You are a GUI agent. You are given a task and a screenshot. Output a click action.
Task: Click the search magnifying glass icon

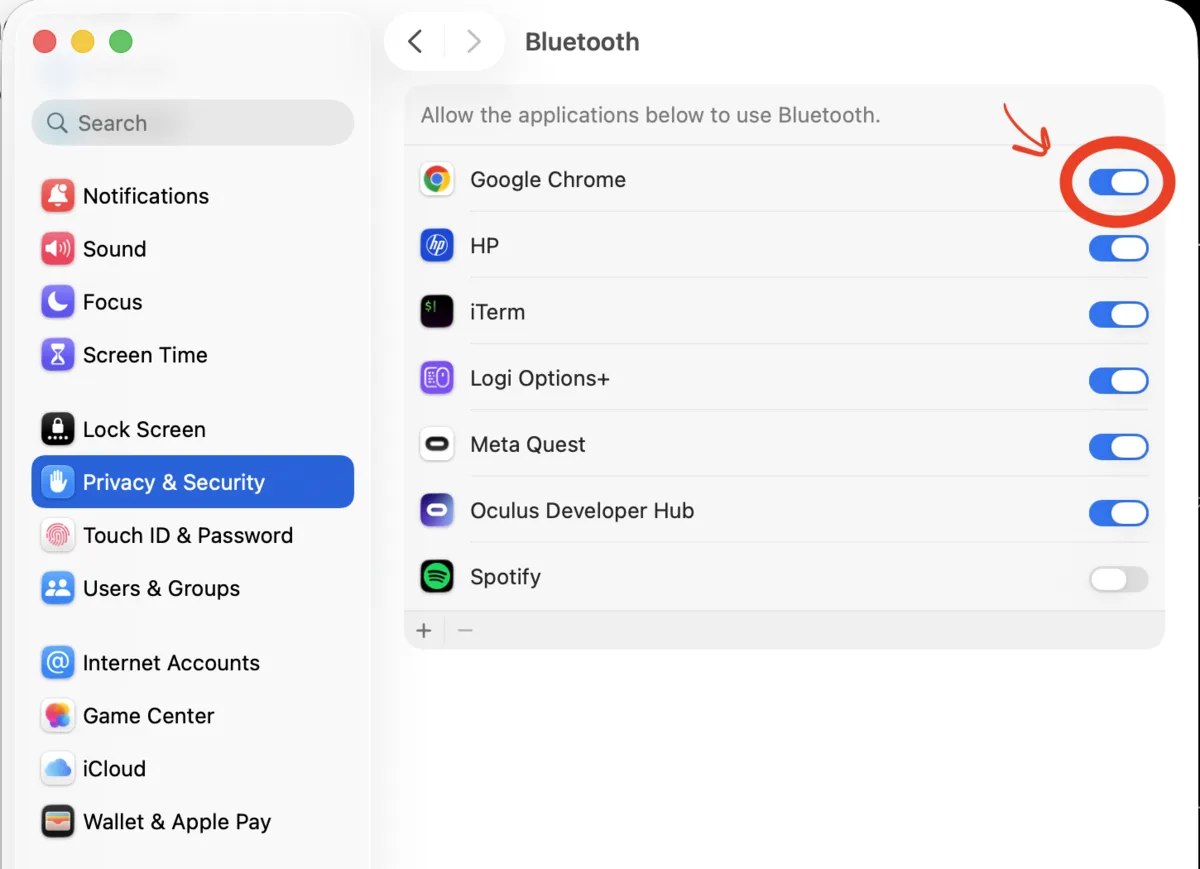click(57, 123)
